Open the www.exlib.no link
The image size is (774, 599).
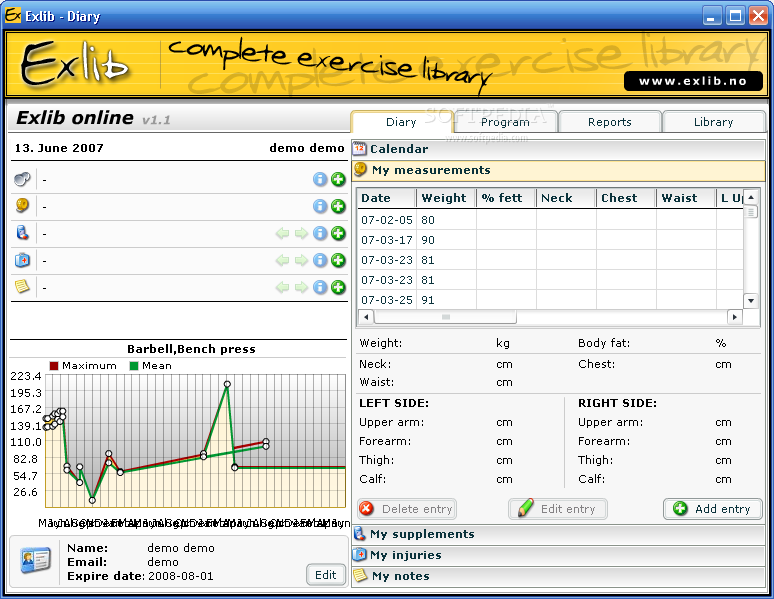point(693,81)
